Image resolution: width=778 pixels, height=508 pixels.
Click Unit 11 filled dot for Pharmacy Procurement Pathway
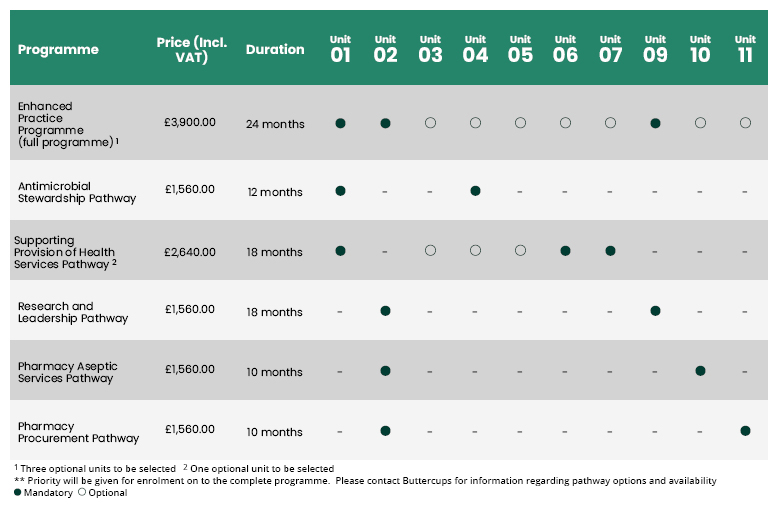click(x=745, y=431)
